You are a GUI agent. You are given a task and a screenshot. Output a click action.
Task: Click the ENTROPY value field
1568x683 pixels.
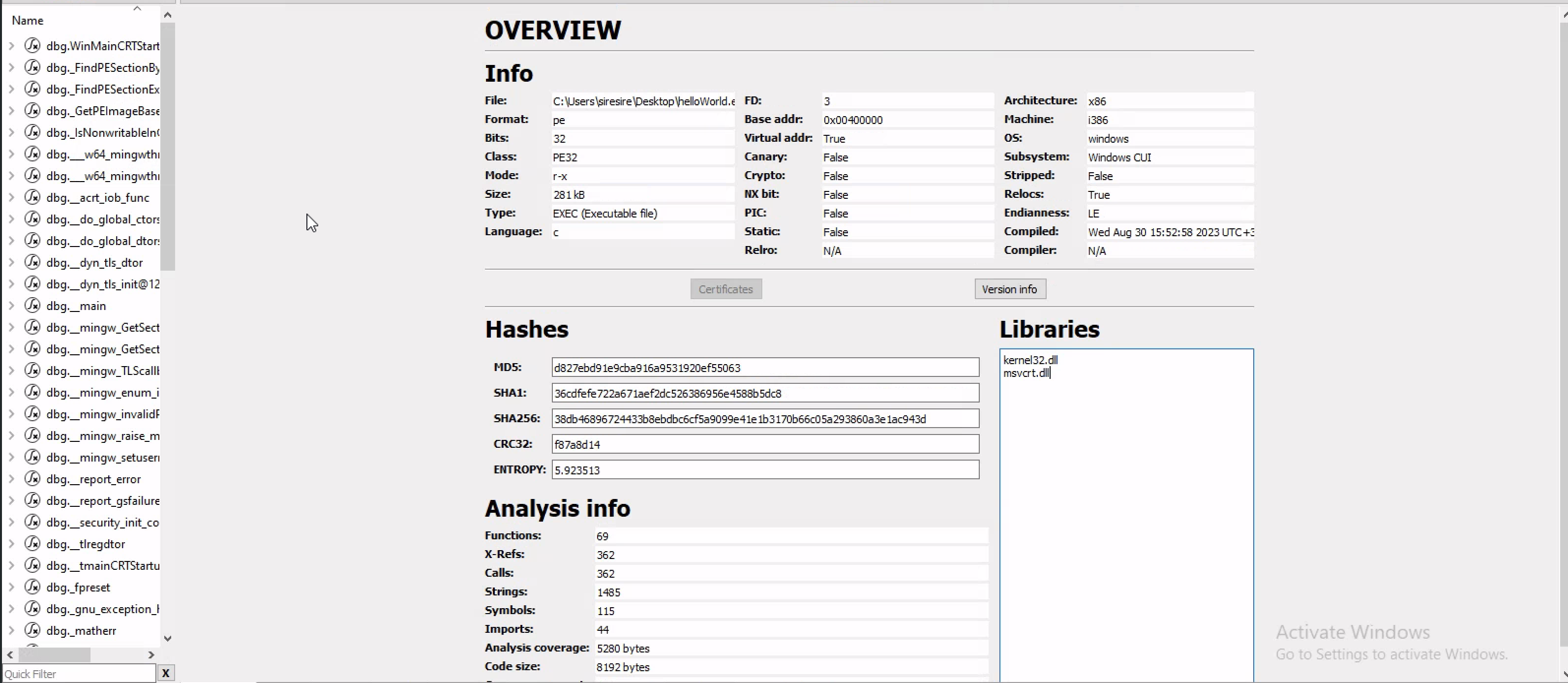(765, 470)
